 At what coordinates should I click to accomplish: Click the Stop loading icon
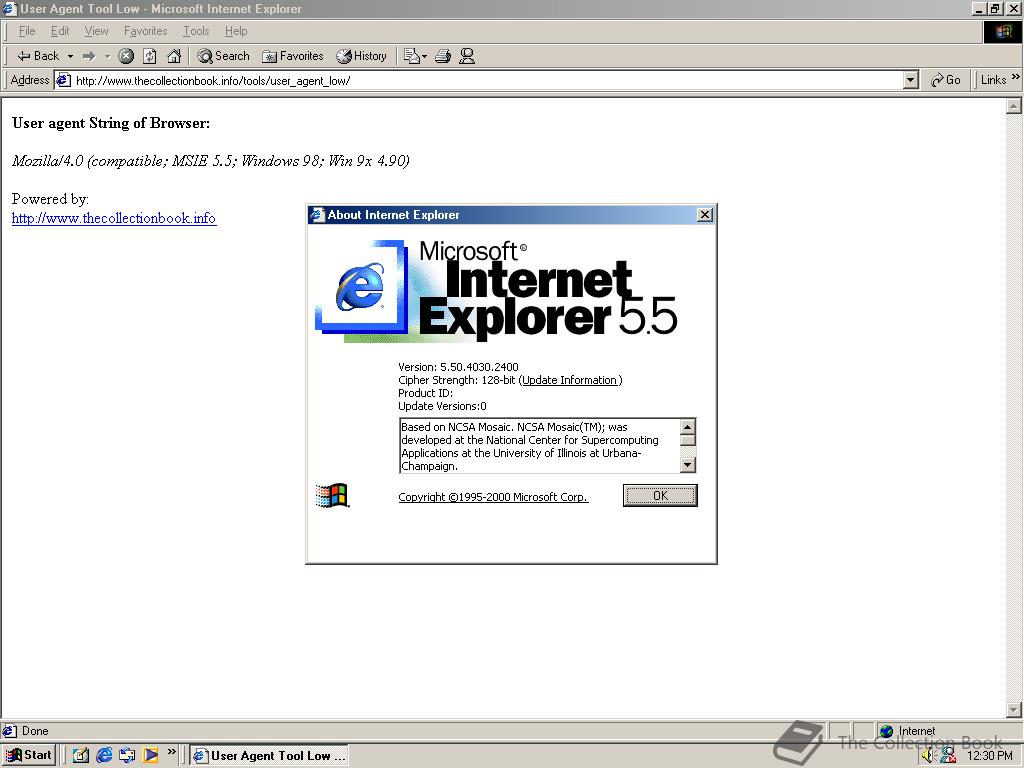pos(126,56)
